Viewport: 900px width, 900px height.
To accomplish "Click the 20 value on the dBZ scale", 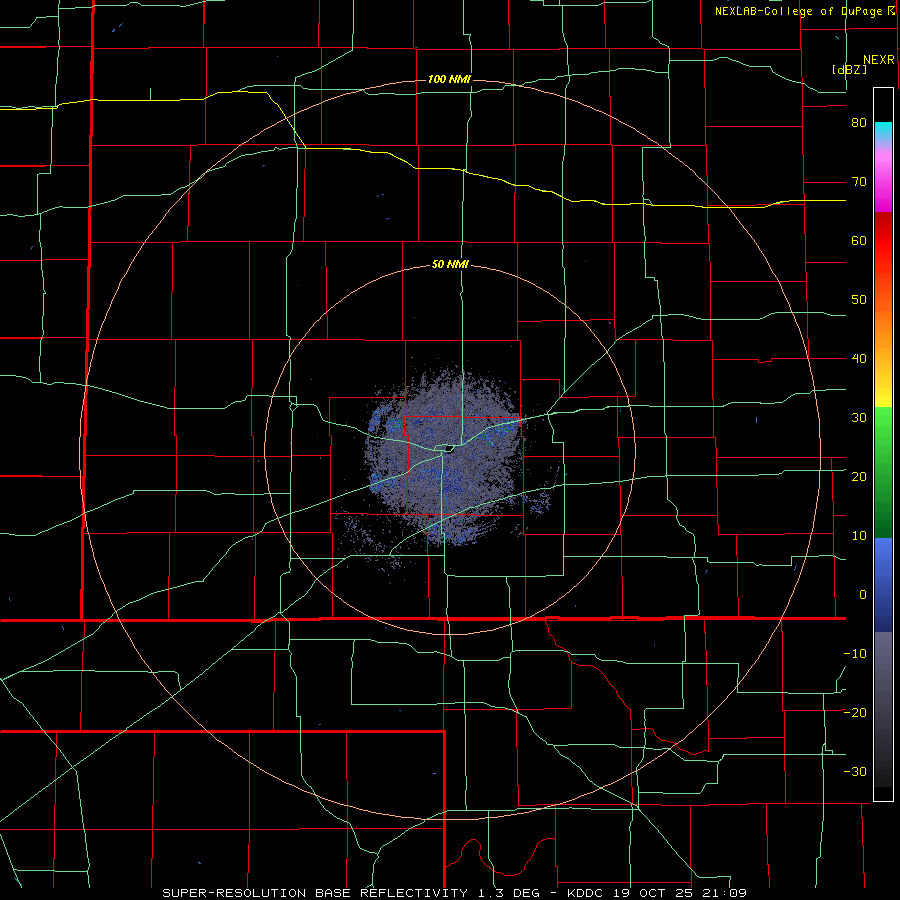I will point(859,478).
